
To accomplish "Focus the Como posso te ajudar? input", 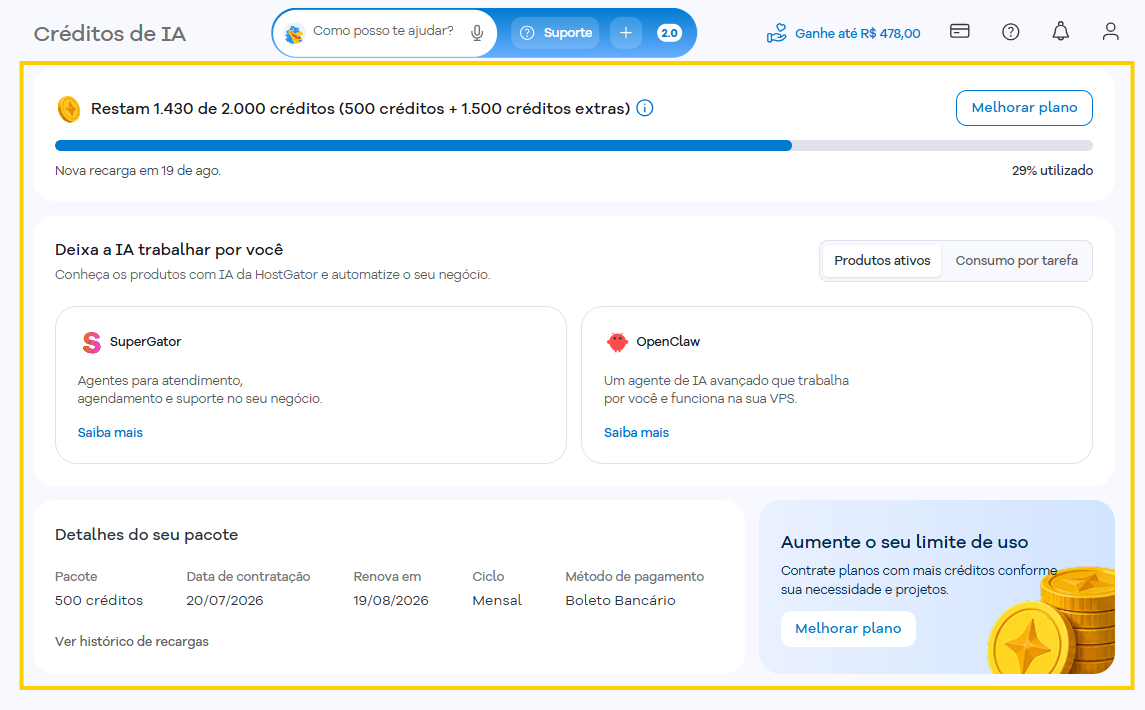I will (x=383, y=31).
